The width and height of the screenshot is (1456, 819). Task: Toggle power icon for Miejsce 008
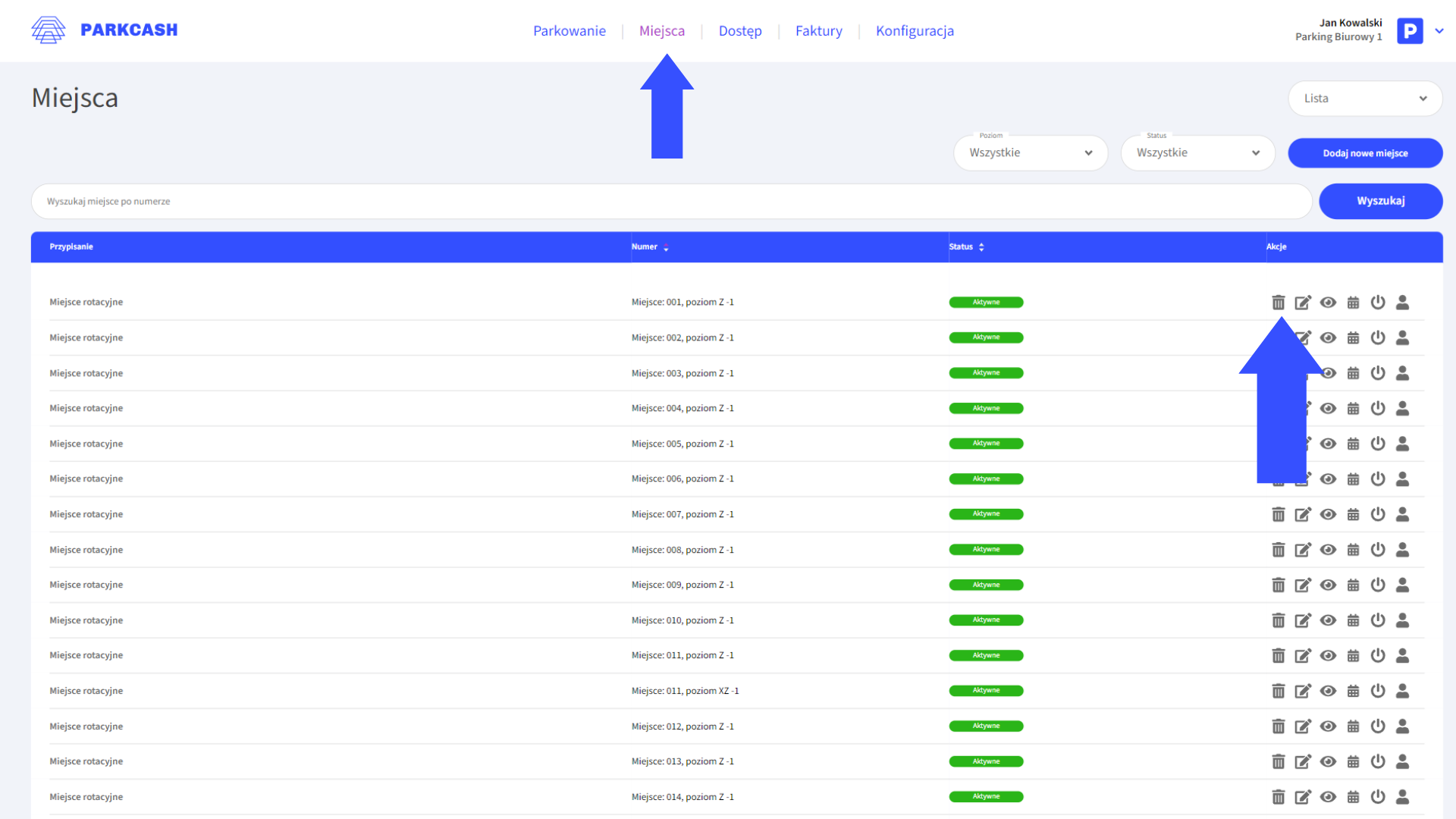(1378, 550)
